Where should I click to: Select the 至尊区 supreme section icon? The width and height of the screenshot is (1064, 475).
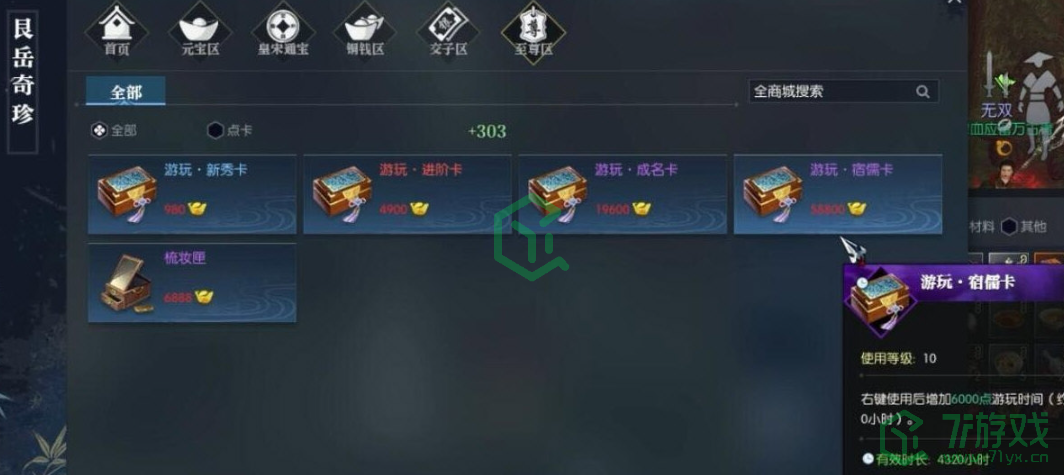pos(533,32)
